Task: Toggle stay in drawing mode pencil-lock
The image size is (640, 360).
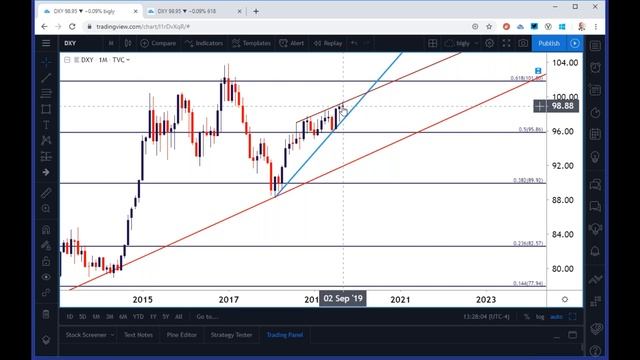Action: pos(46,245)
